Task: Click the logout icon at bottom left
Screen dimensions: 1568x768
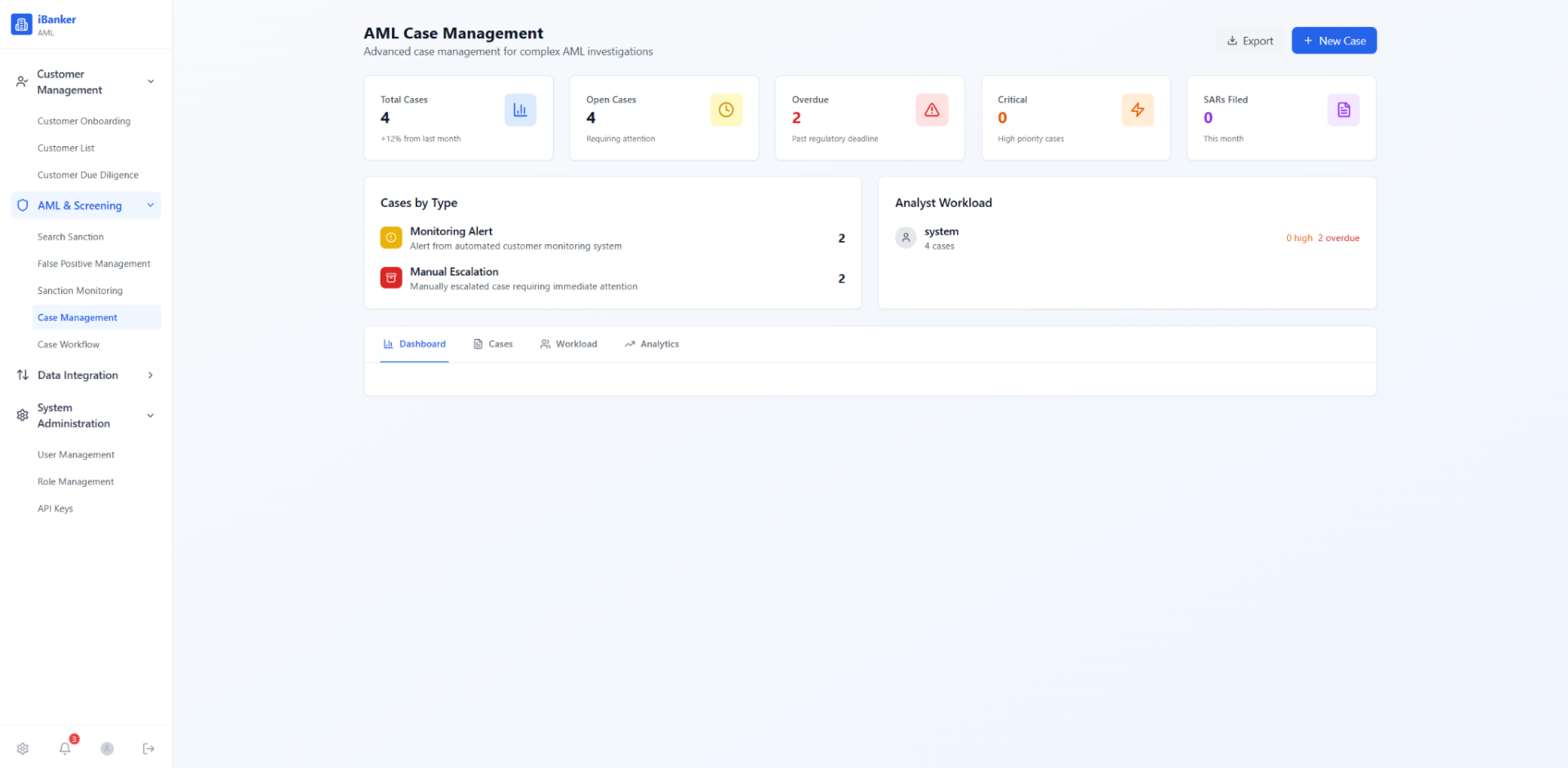Action: click(149, 748)
